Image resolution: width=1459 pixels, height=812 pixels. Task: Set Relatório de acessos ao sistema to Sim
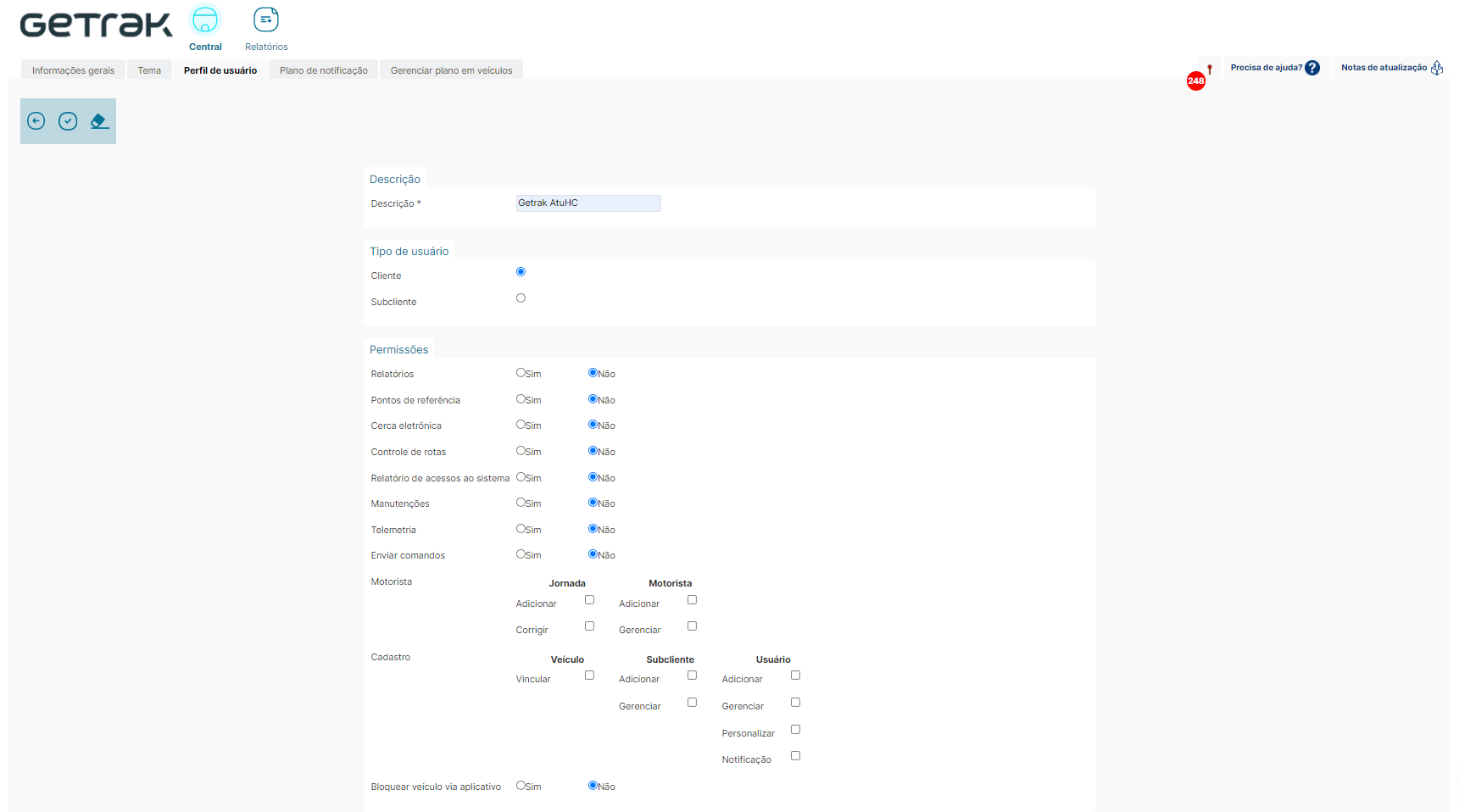point(521,477)
